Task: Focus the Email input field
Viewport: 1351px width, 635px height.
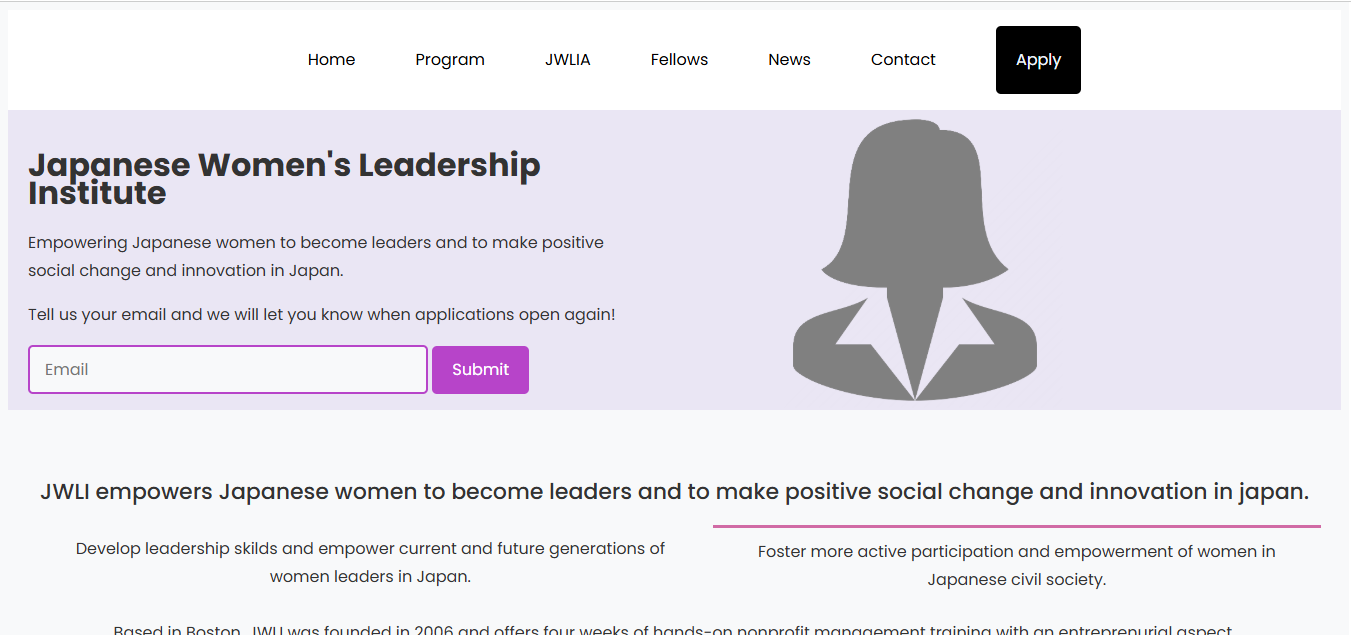Action: coord(228,370)
